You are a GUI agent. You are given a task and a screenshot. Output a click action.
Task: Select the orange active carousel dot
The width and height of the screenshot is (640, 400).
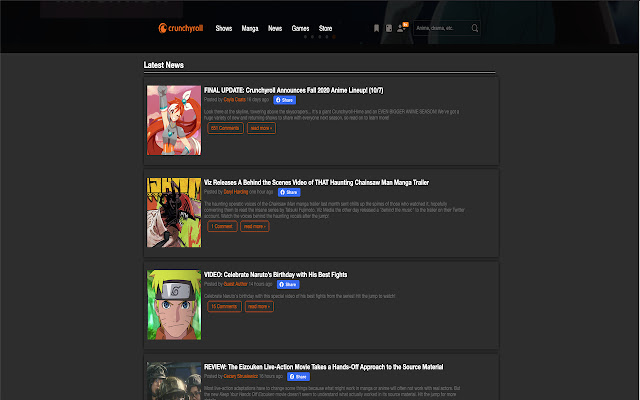click(333, 37)
